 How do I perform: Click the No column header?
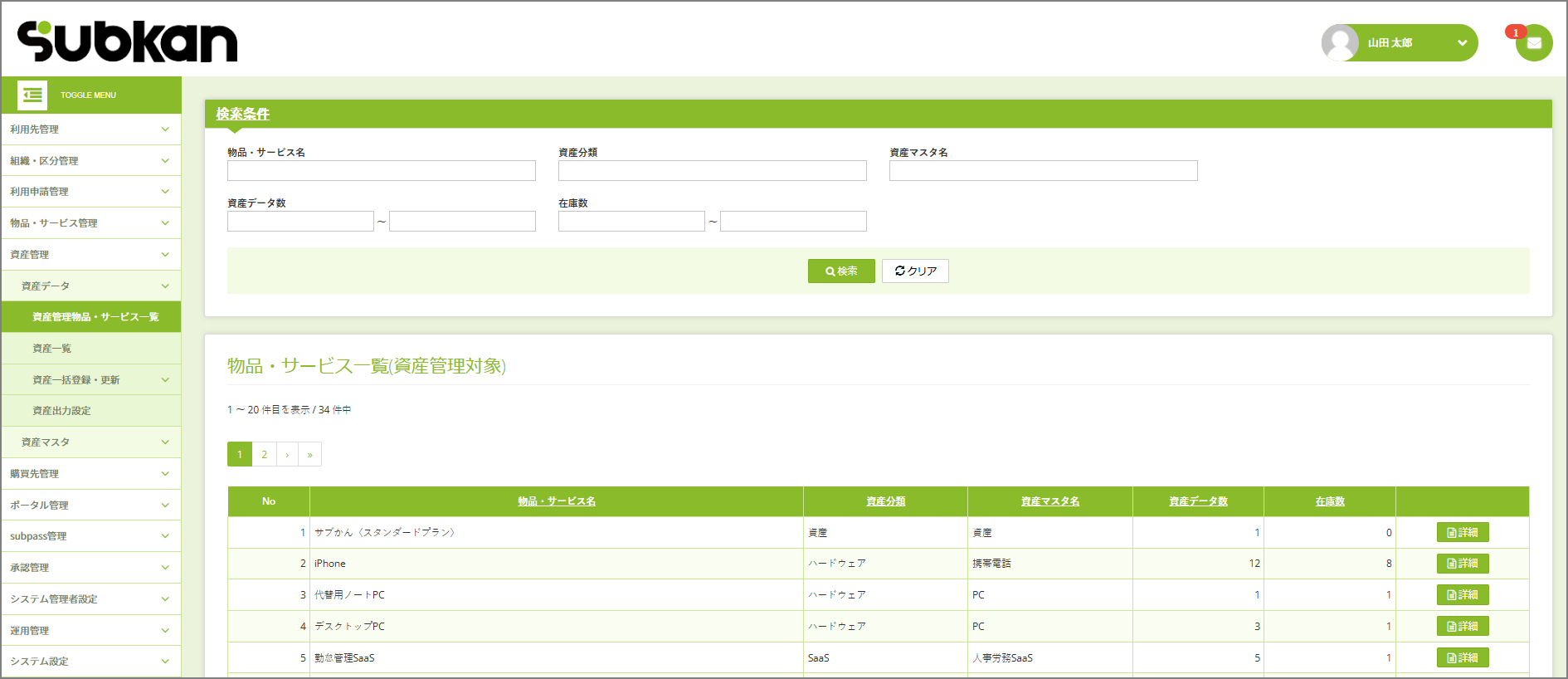click(269, 501)
